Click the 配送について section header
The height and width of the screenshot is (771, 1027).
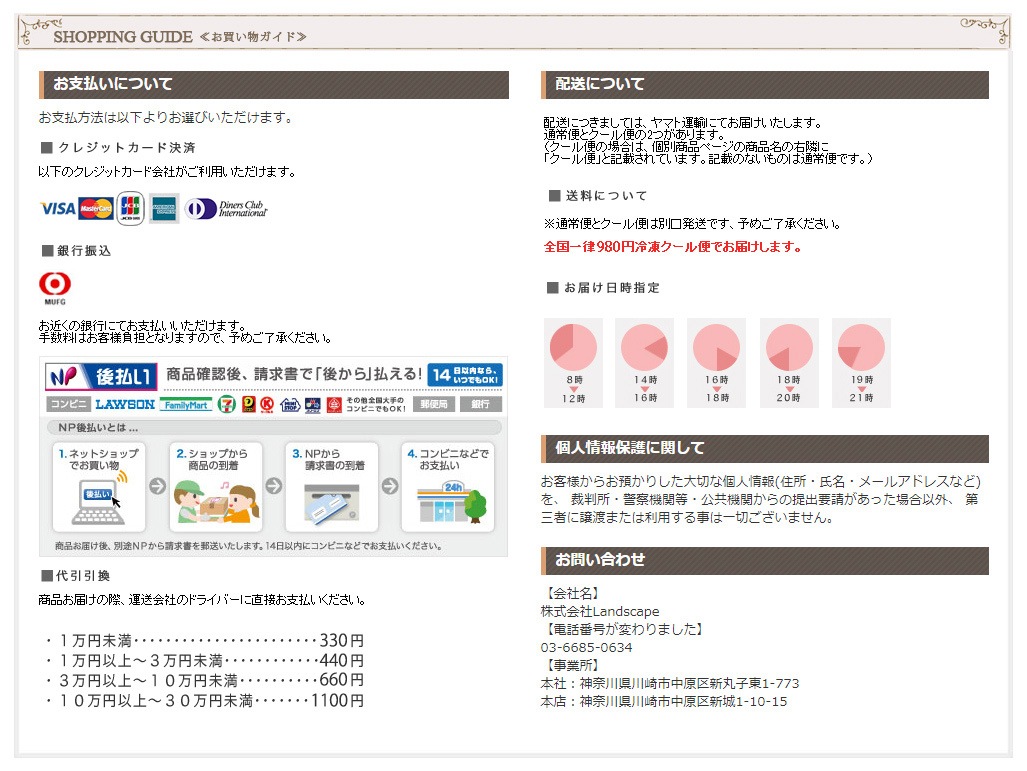(x=765, y=84)
